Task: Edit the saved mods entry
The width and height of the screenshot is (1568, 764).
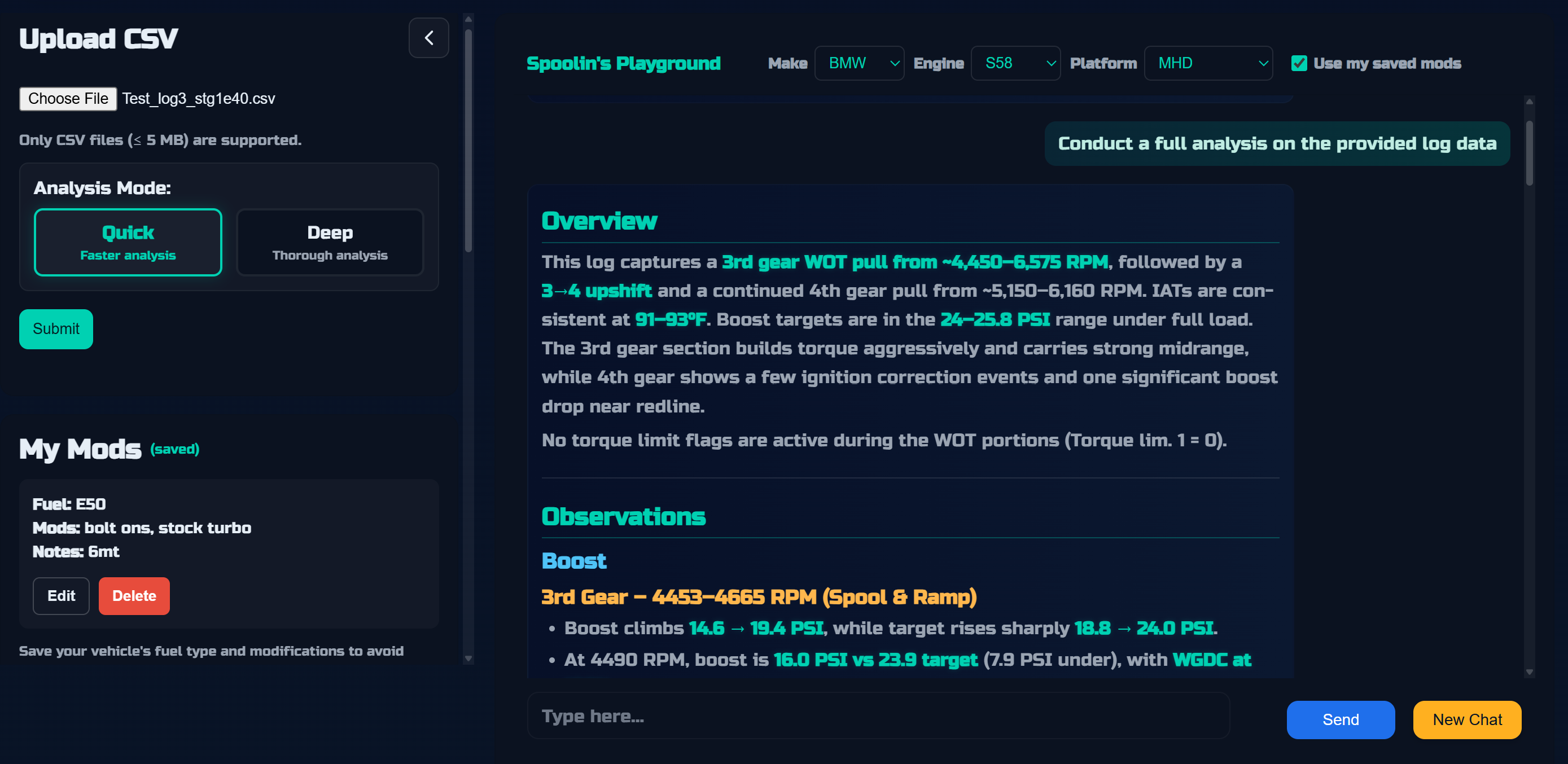Action: tap(61, 596)
